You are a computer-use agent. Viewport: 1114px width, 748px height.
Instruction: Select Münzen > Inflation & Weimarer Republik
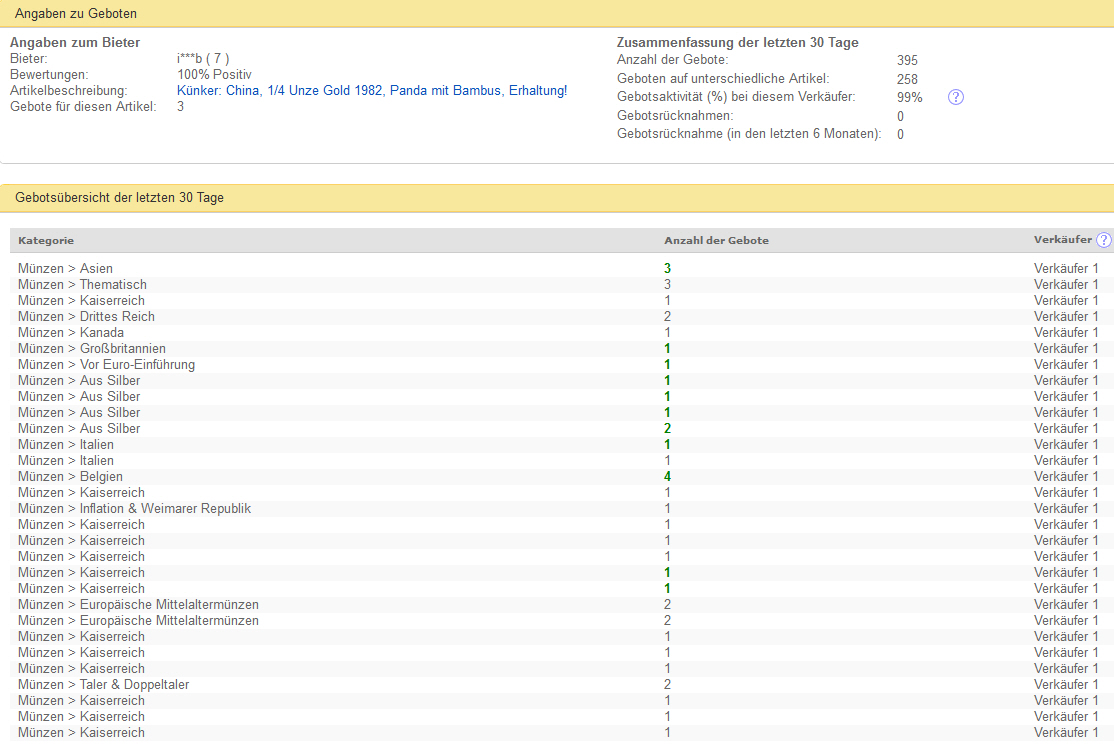tap(134, 509)
